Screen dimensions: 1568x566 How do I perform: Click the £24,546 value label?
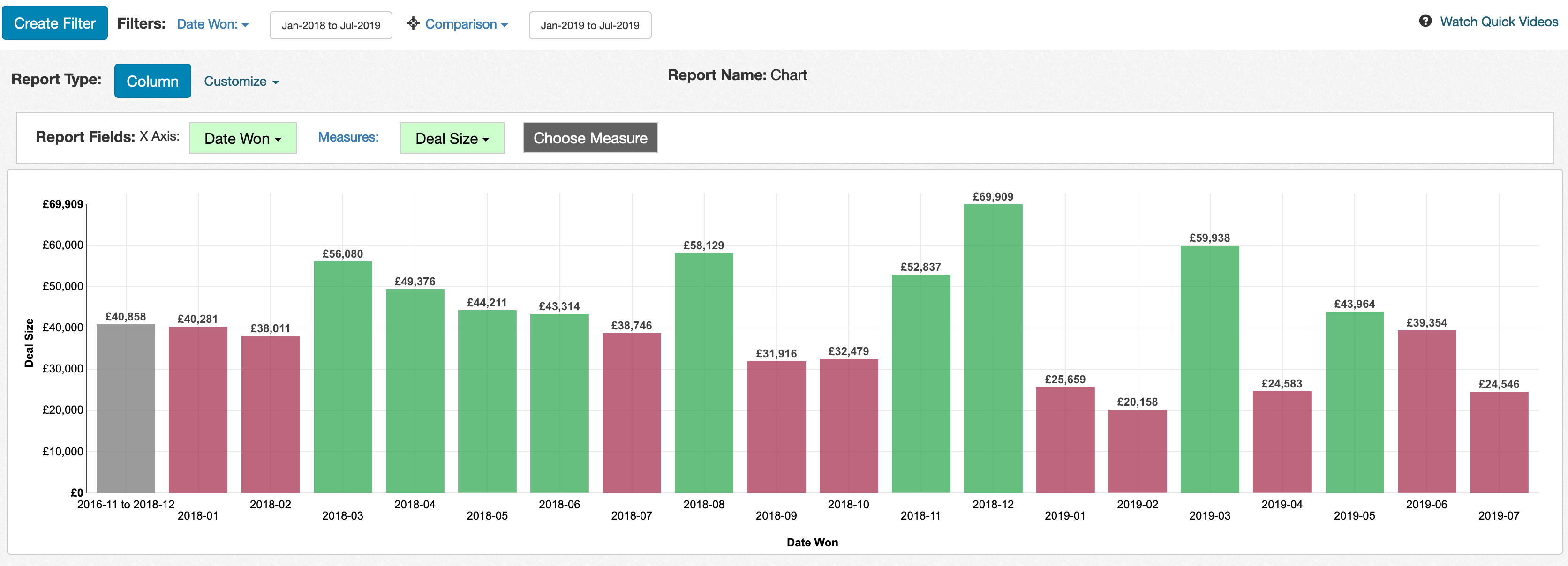[x=1499, y=384]
